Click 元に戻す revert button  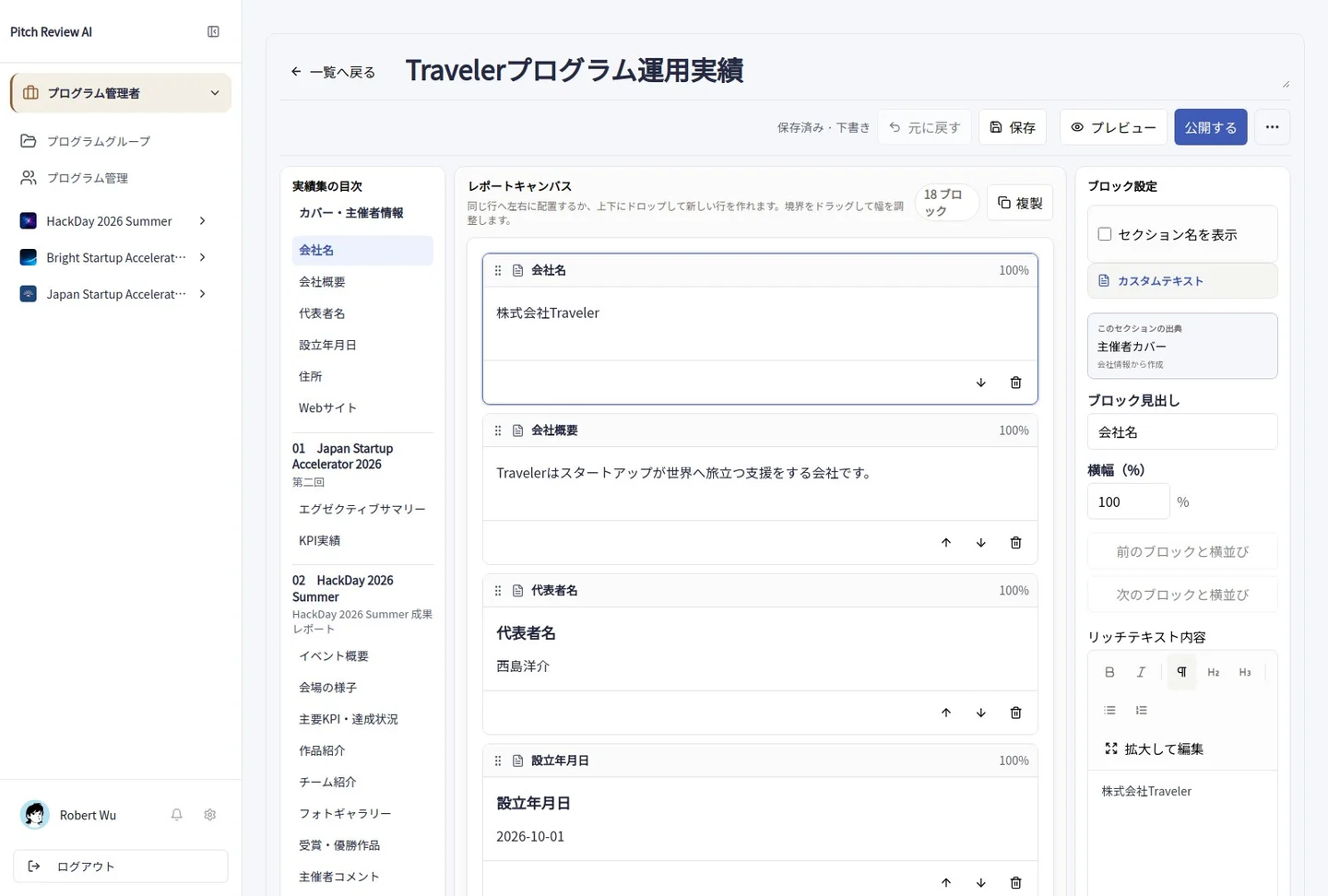924,127
